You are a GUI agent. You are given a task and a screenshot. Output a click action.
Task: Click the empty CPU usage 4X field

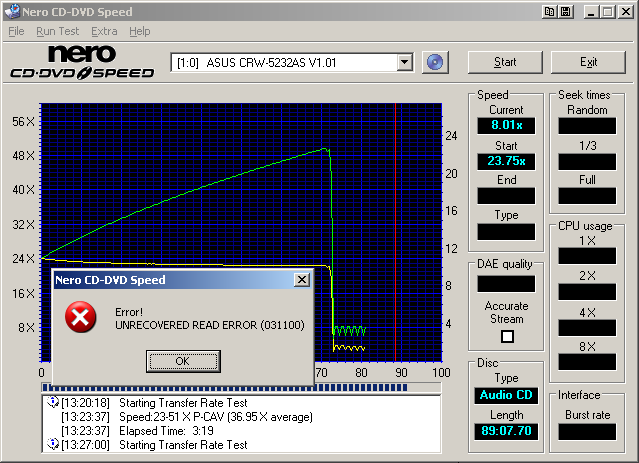click(x=587, y=328)
